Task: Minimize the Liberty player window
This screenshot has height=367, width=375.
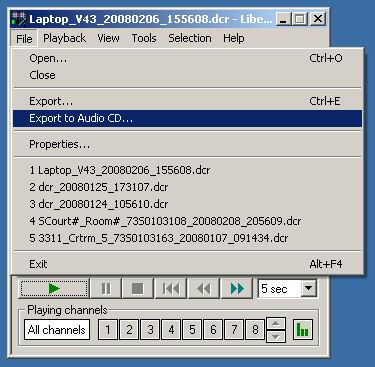Action: pos(284,19)
